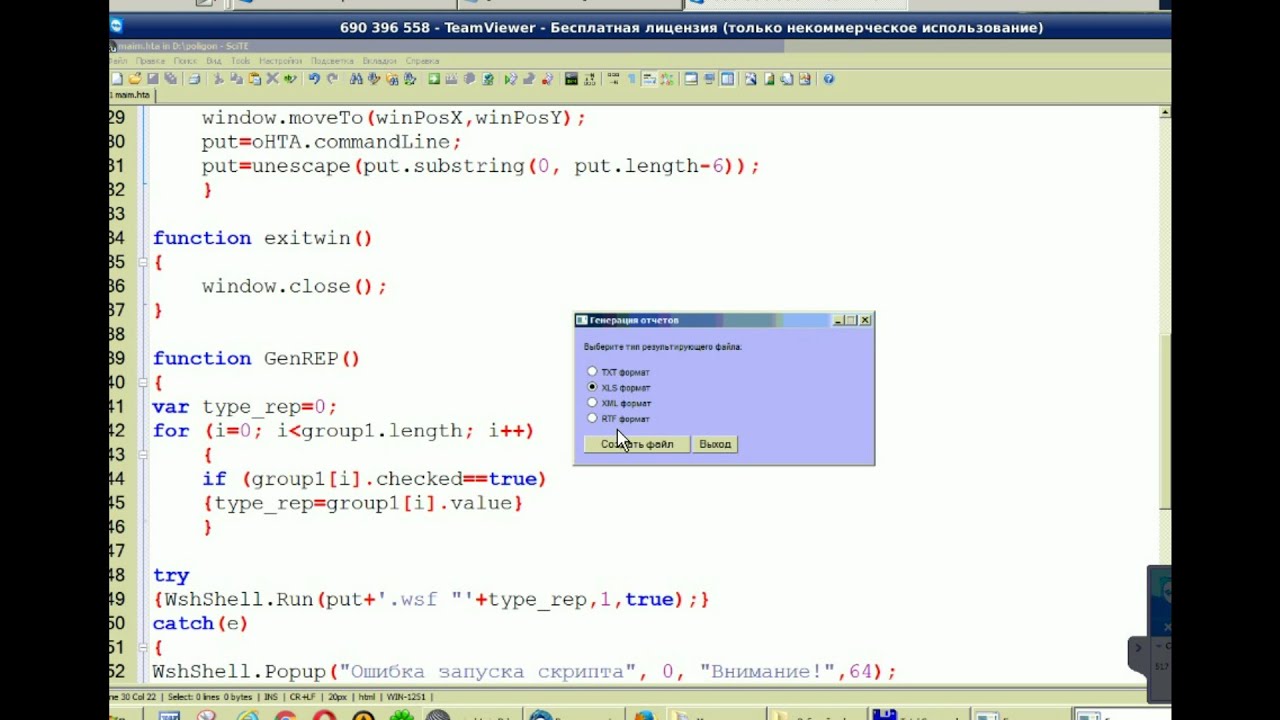Click scrollbar up arrow in editor
Viewport: 1280px width, 720px height.
click(1165, 113)
